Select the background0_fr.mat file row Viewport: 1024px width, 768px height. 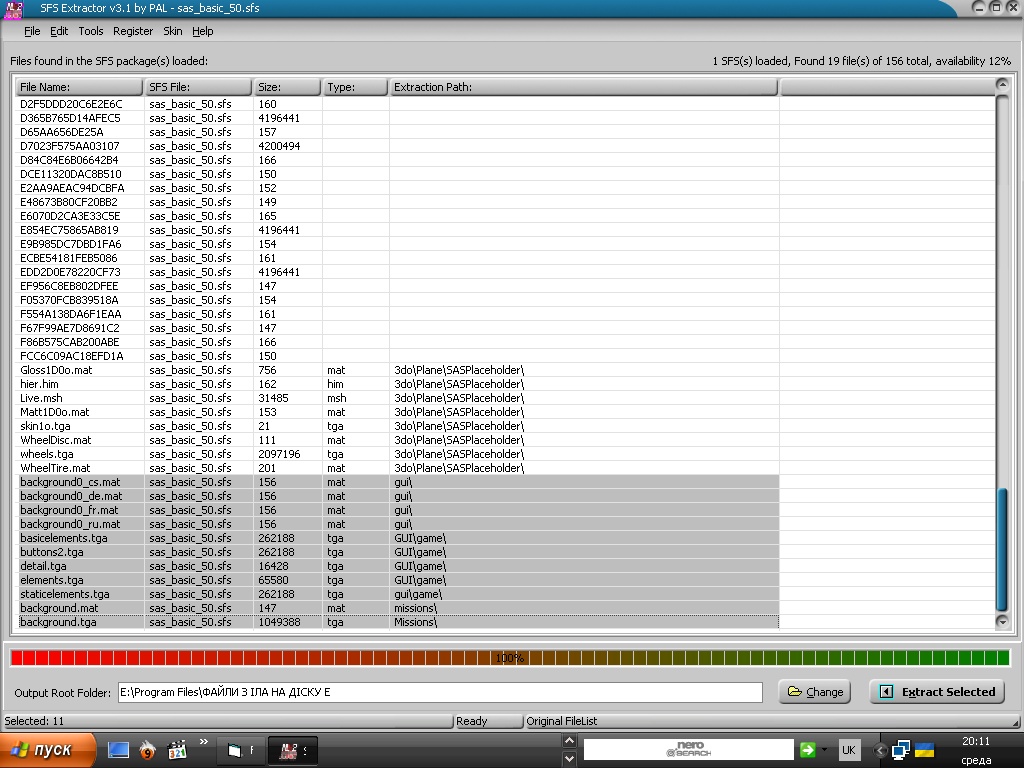tap(397, 510)
